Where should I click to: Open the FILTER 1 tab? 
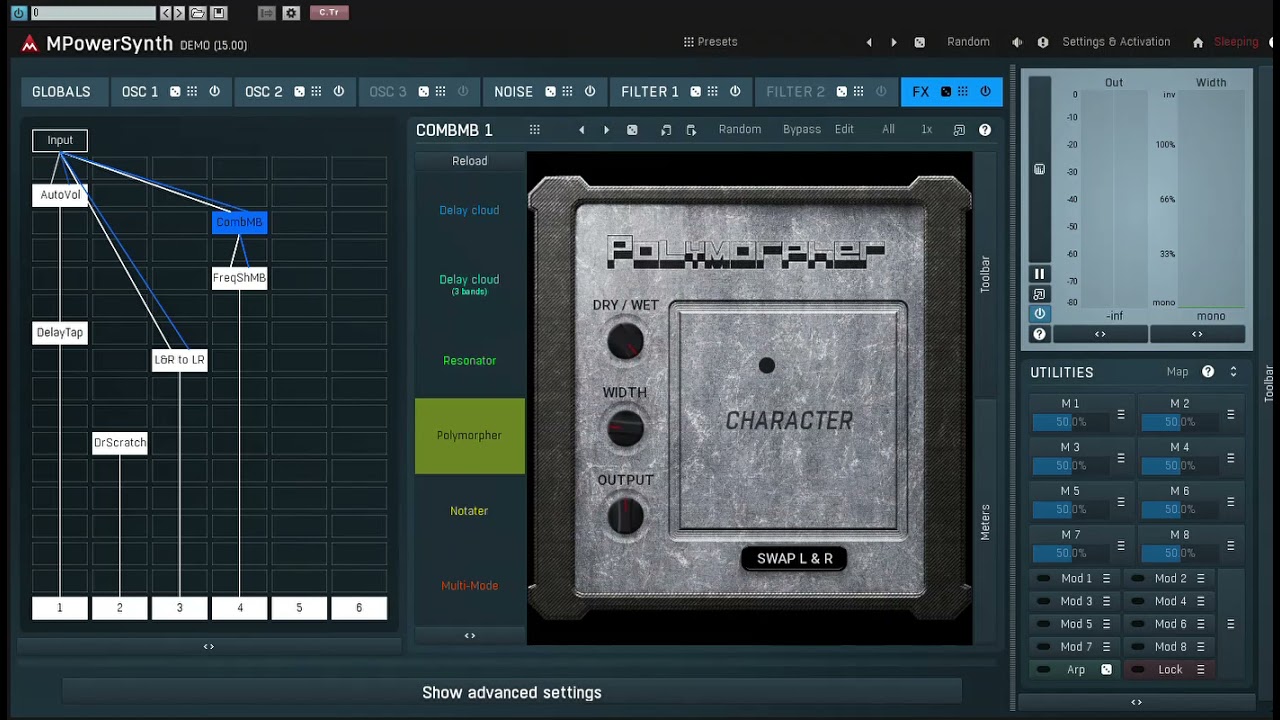[650, 91]
